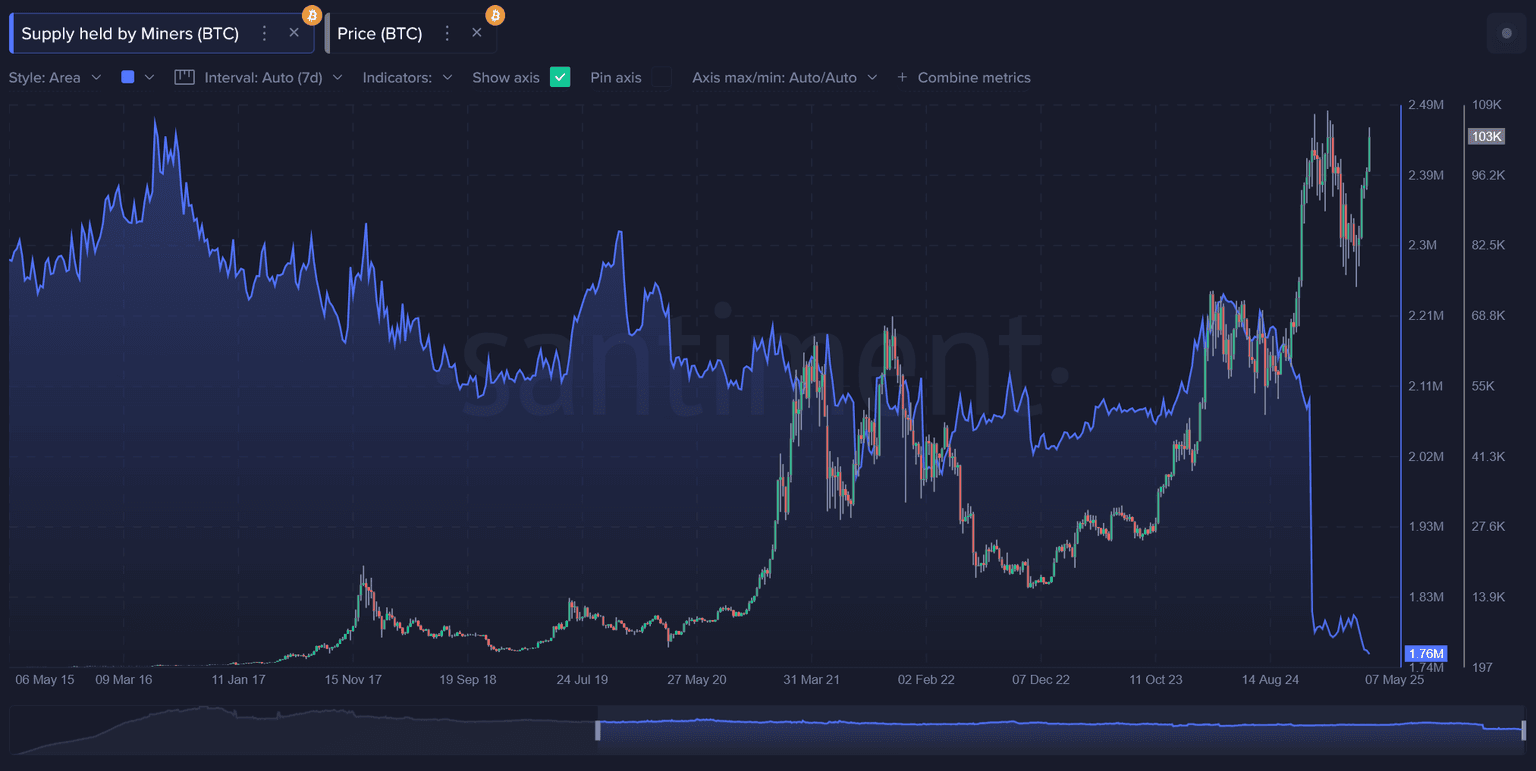1536x771 pixels.
Task: Open the Indicators dropdown
Action: (x=407, y=77)
